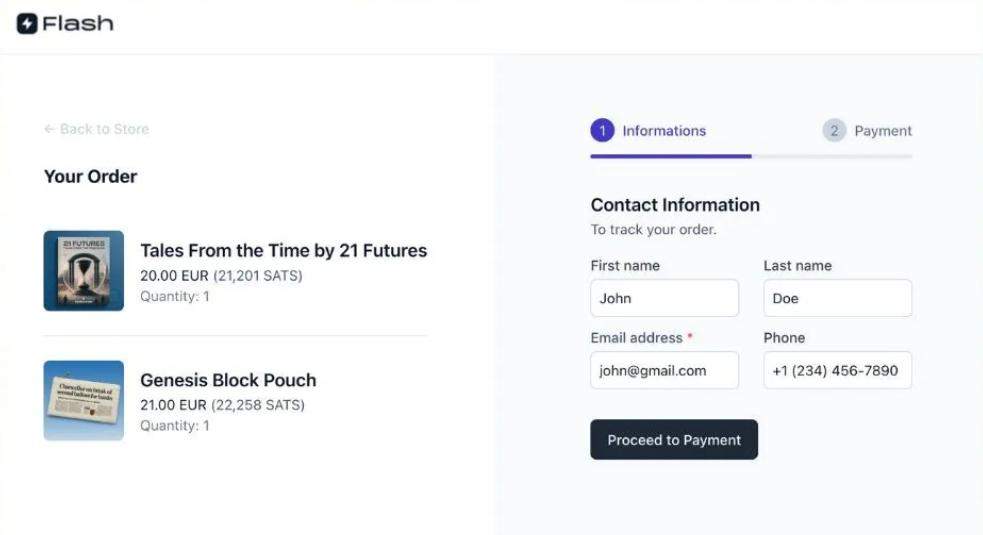The height and width of the screenshot is (535, 983).
Task: Click the checkout progress bar
Action: tap(751, 156)
